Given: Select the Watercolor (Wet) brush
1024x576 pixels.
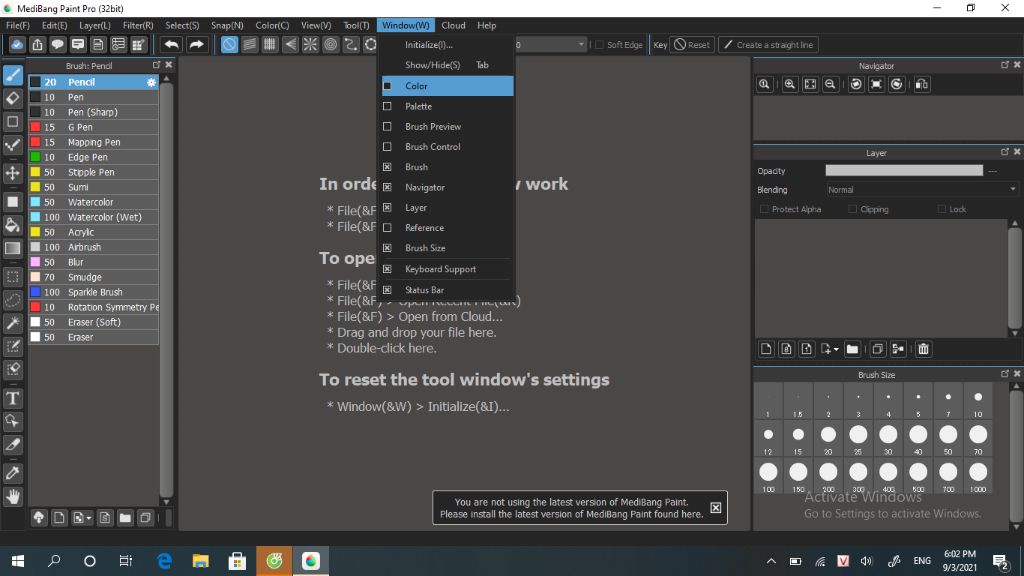Looking at the screenshot, I should pyautogui.click(x=93, y=217).
